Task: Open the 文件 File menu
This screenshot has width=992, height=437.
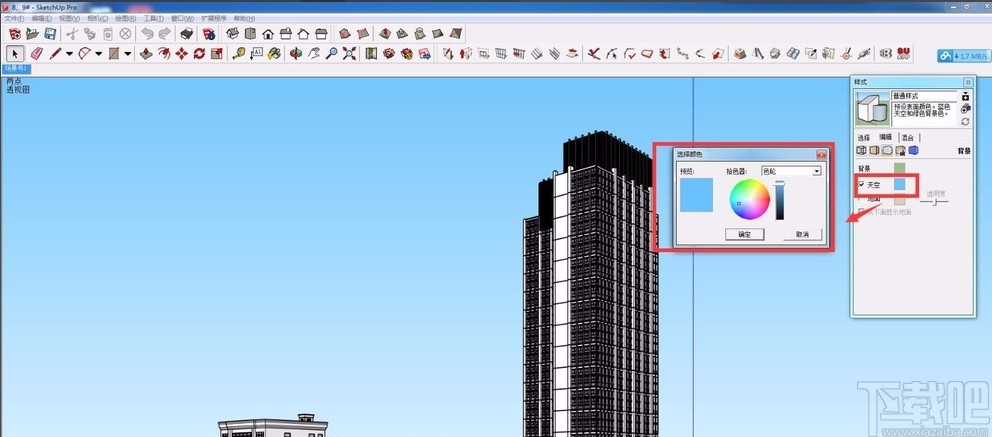Action: coord(14,18)
